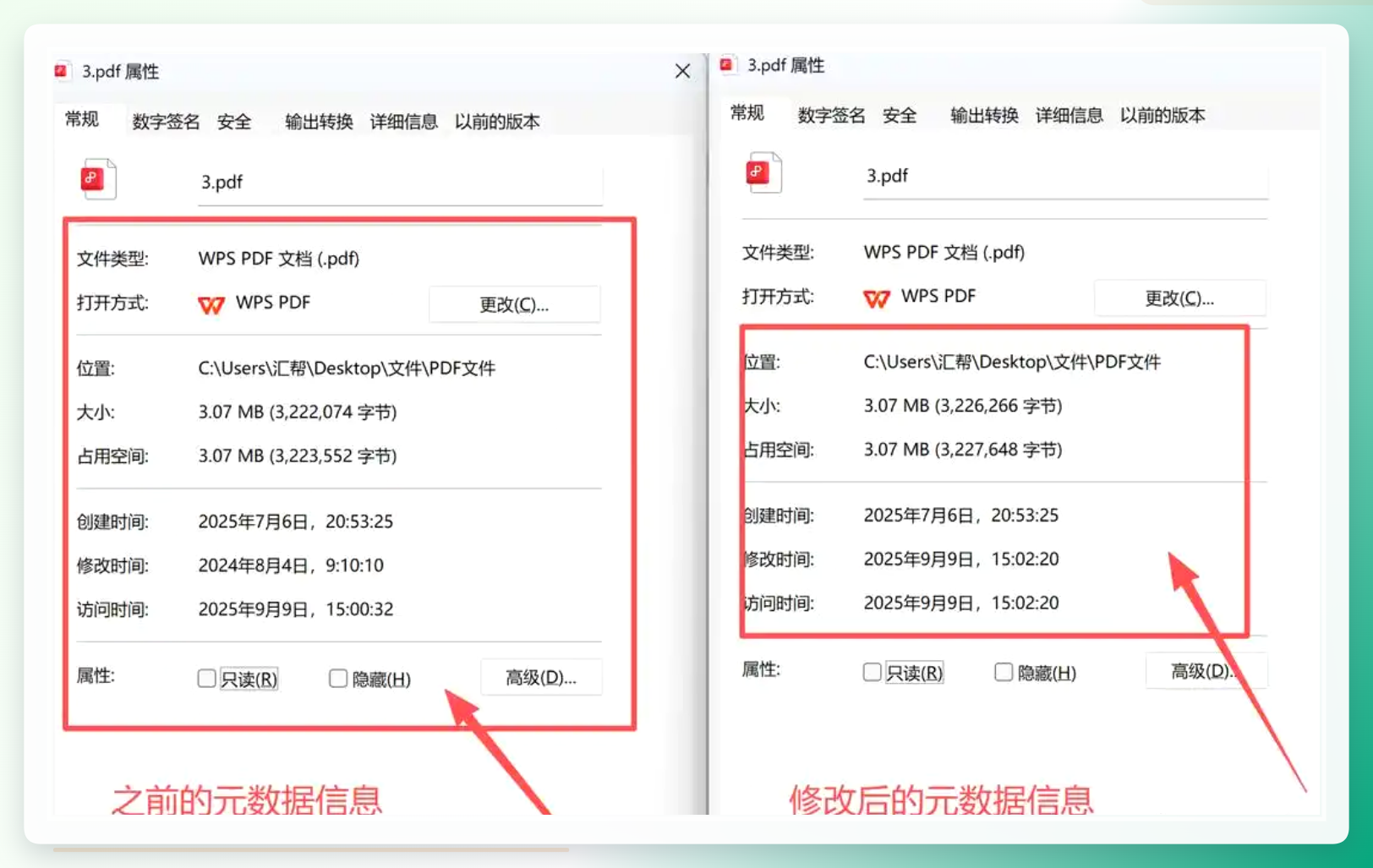Show 详细信息 tab in the right dialog
Image resolution: width=1373 pixels, height=868 pixels.
[x=1069, y=116]
